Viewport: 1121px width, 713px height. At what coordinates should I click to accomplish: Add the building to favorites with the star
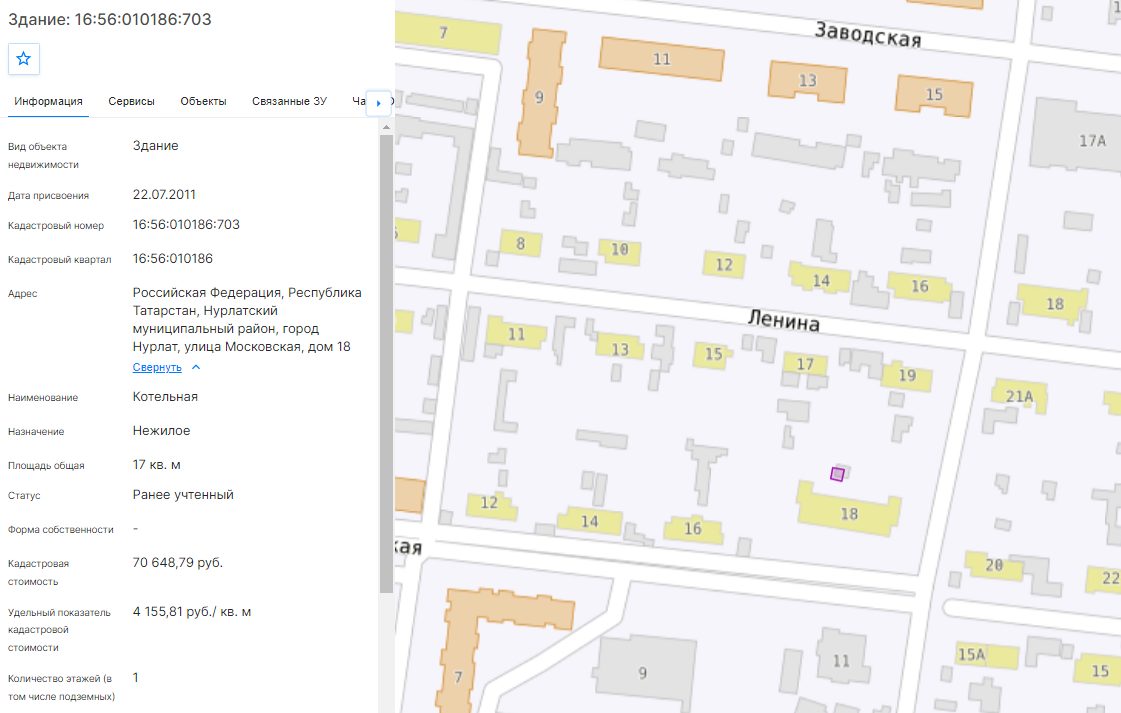(24, 59)
